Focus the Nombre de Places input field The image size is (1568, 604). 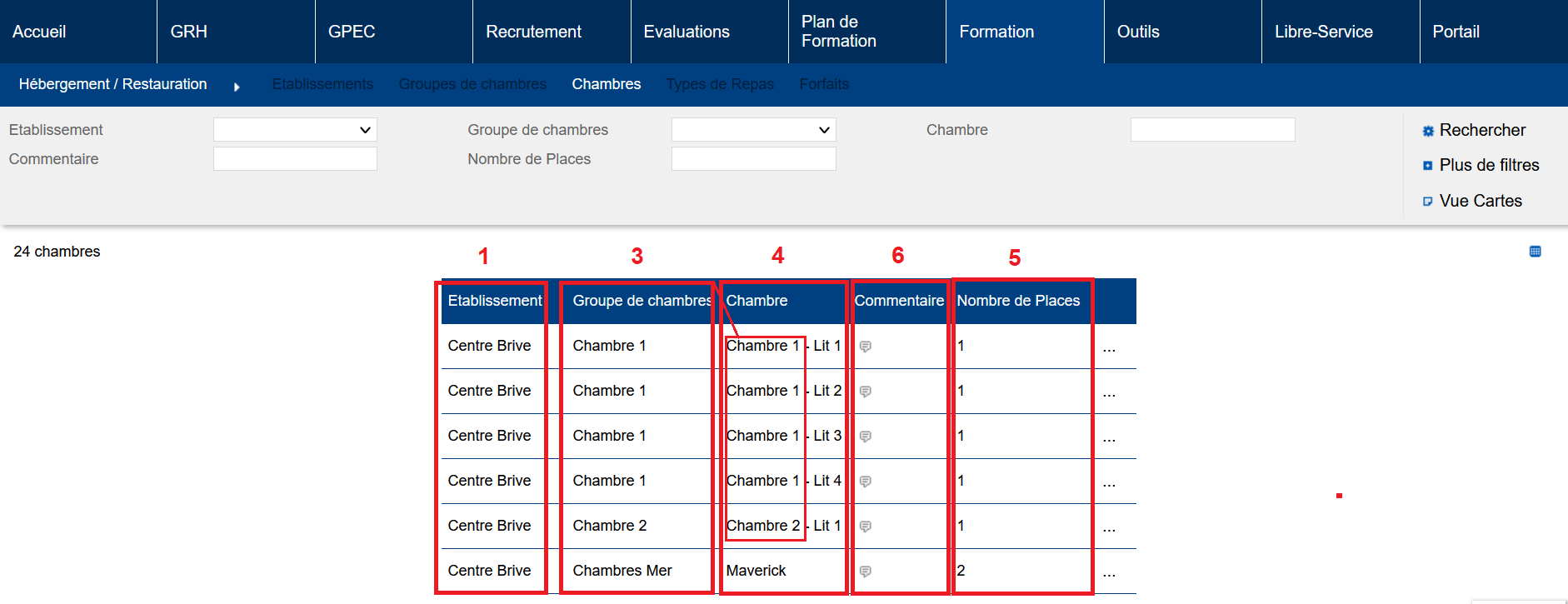[x=753, y=159]
